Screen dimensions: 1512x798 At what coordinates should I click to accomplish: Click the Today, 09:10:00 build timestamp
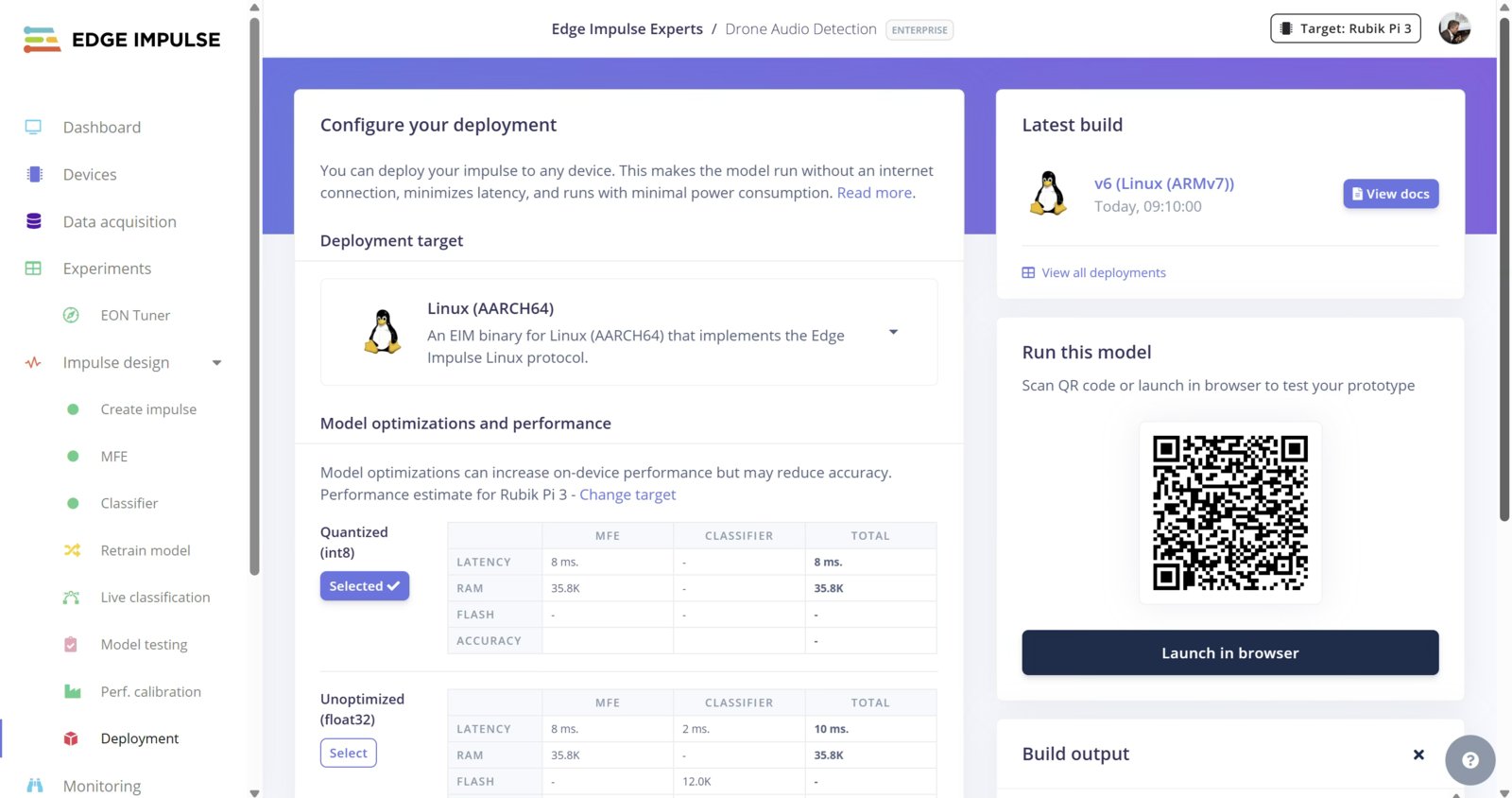[1148, 206]
